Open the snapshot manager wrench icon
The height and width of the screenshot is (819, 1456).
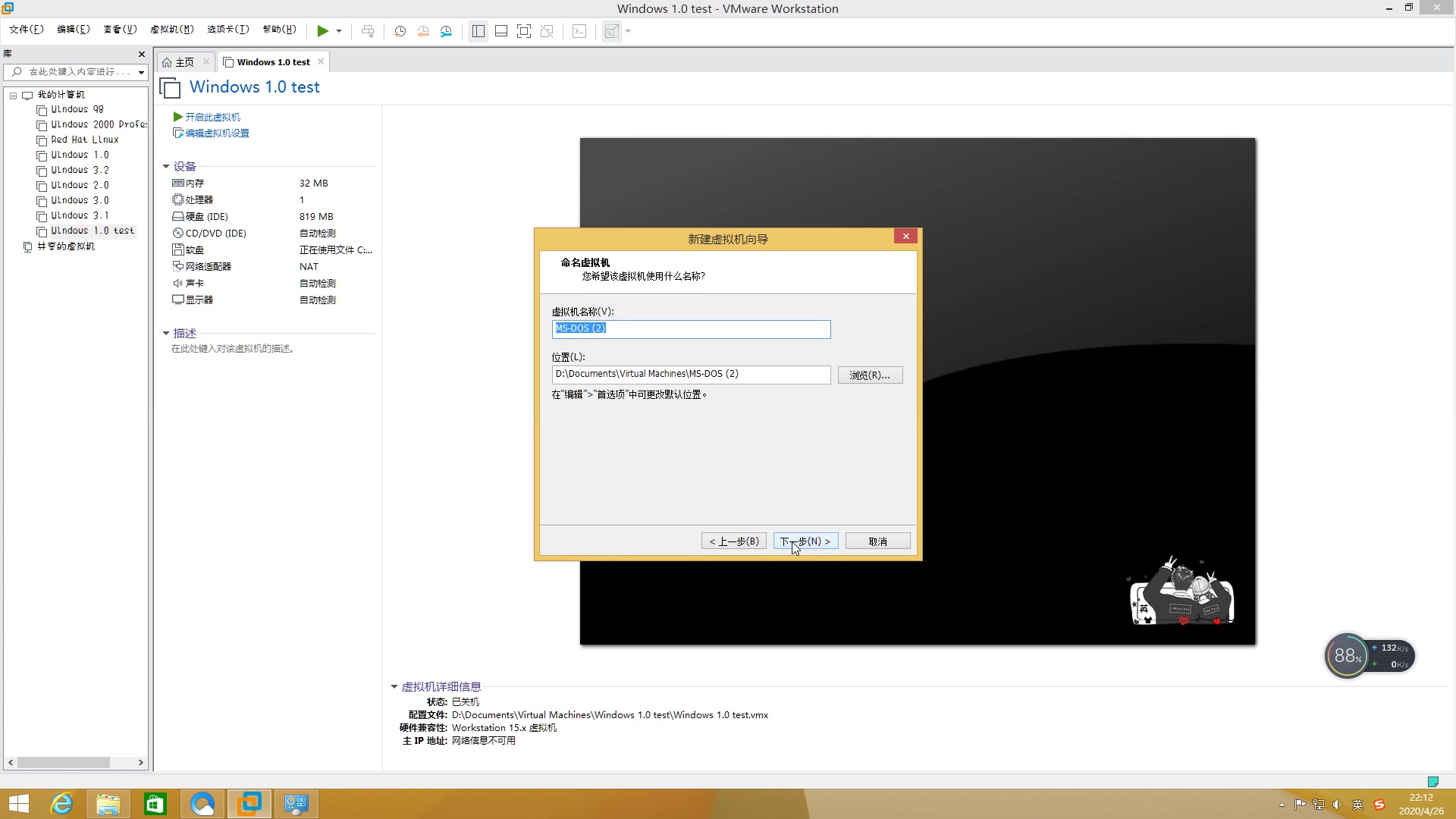click(446, 31)
